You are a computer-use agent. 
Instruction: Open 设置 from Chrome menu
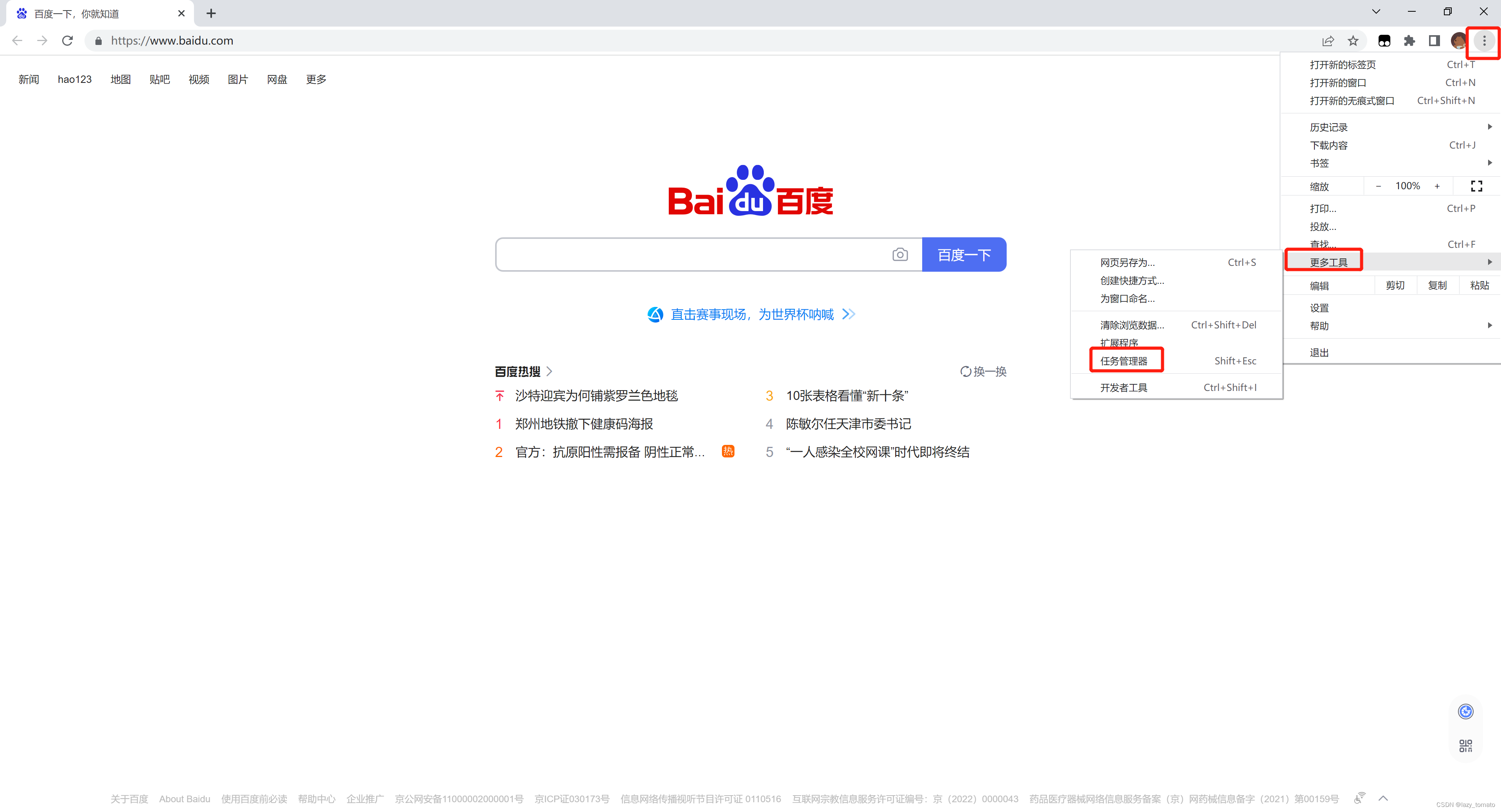point(1390,308)
